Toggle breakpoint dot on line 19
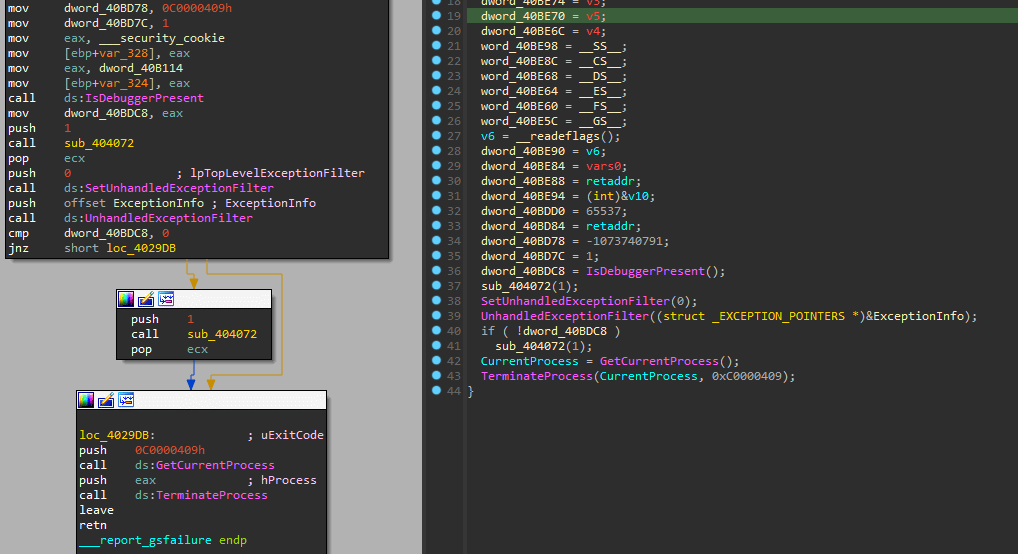 pyautogui.click(x=437, y=16)
